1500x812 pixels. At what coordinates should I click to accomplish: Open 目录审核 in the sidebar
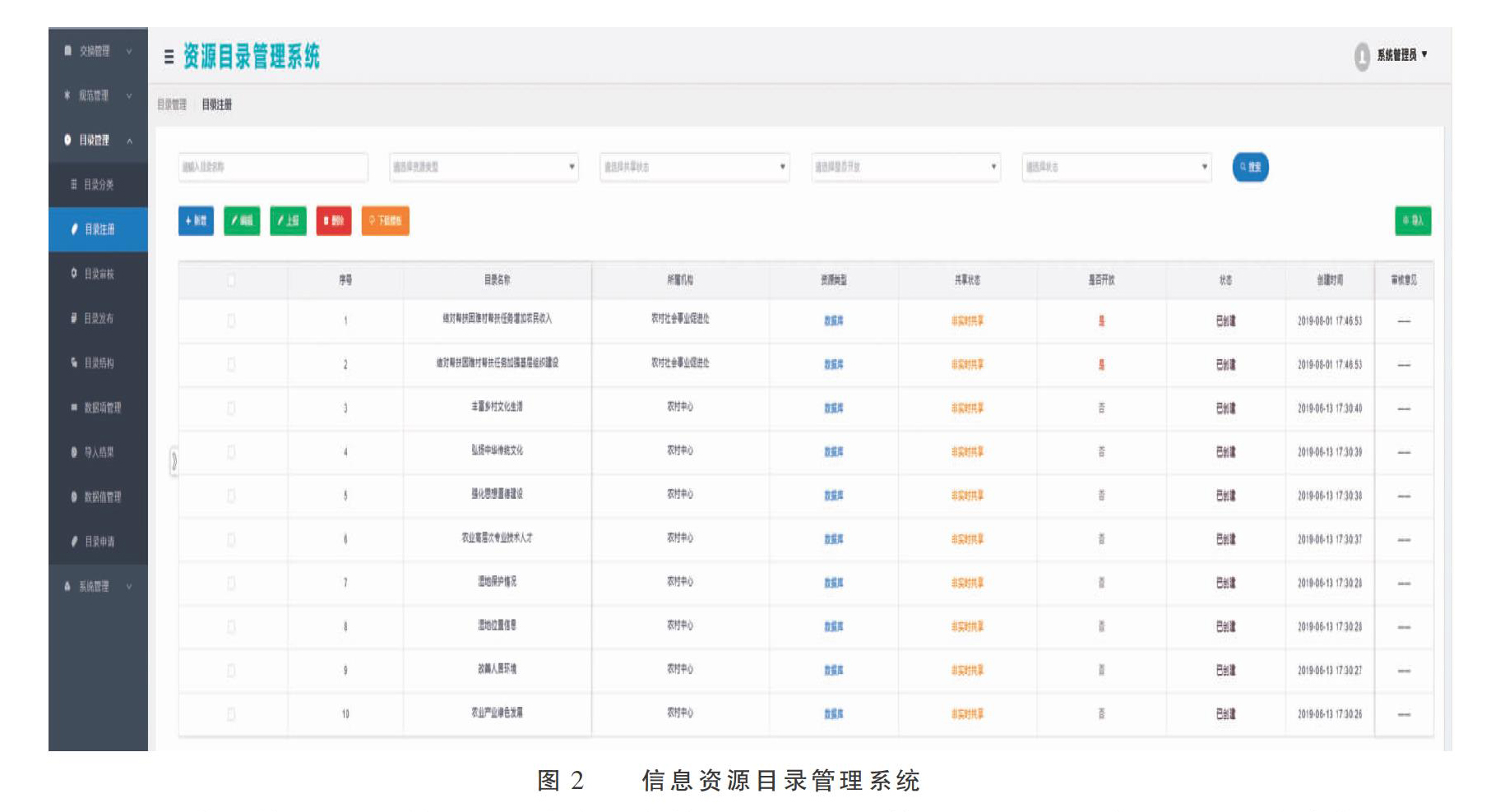click(99, 274)
